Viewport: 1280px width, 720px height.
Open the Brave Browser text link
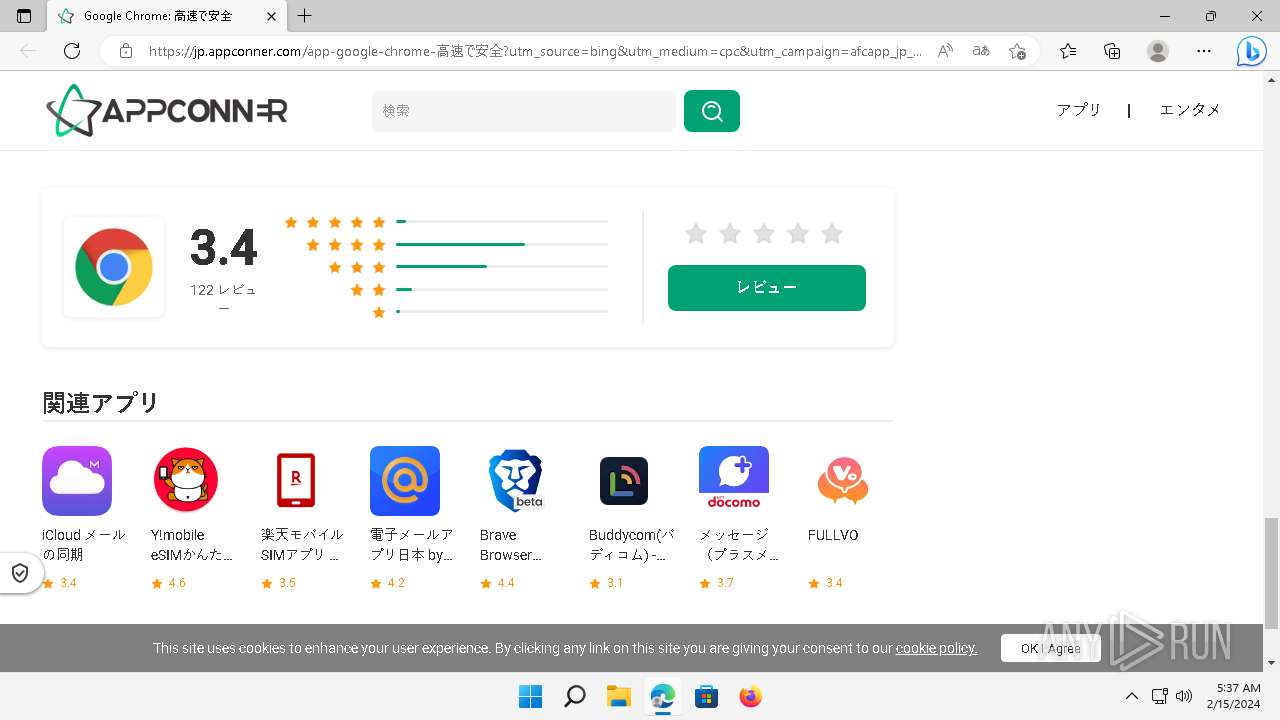(x=511, y=545)
